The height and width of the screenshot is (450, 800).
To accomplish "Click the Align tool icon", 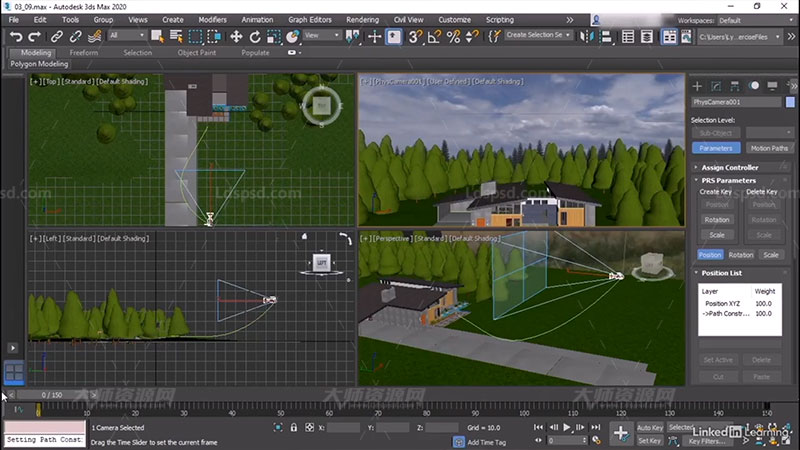I will 606,36.
